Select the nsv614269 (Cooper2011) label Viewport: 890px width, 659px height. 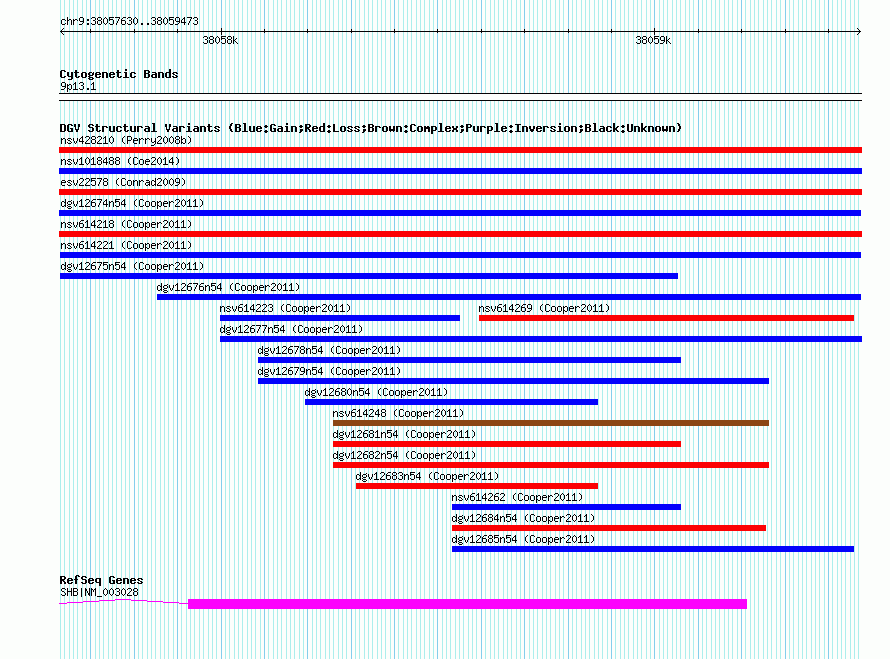click(x=544, y=308)
